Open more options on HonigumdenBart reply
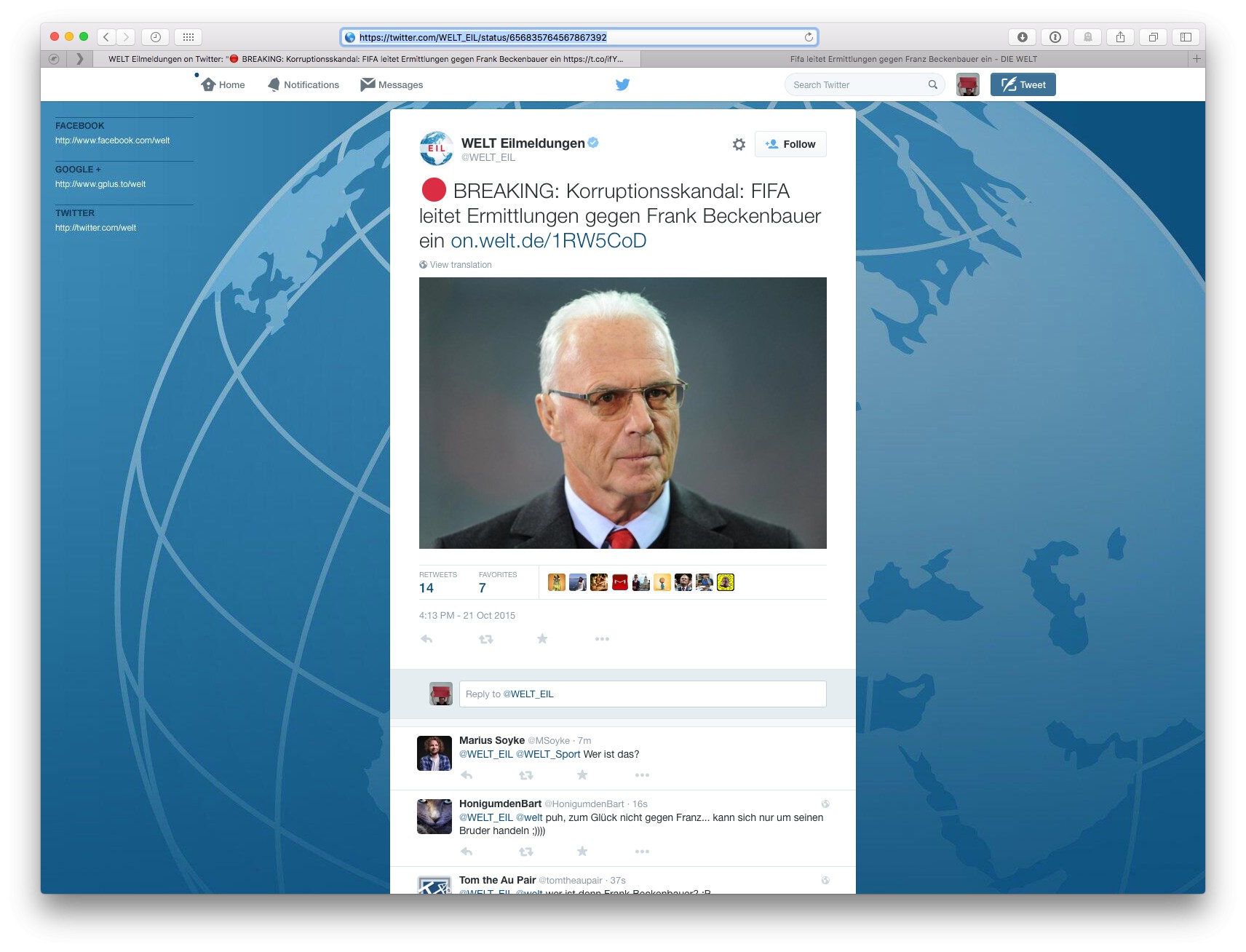The height and width of the screenshot is (952, 1246). pos(642,852)
